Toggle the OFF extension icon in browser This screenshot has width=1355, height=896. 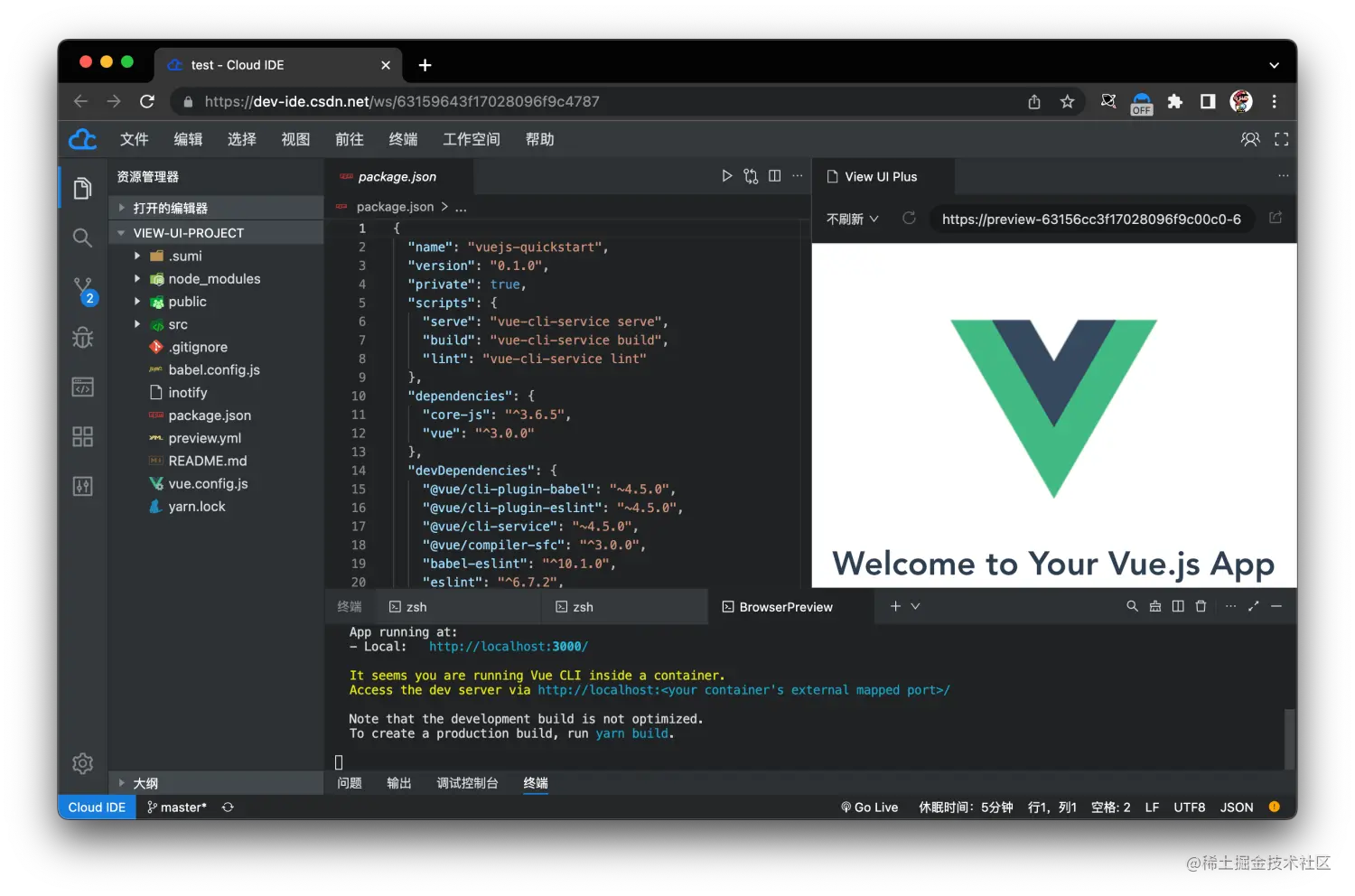click(1142, 103)
